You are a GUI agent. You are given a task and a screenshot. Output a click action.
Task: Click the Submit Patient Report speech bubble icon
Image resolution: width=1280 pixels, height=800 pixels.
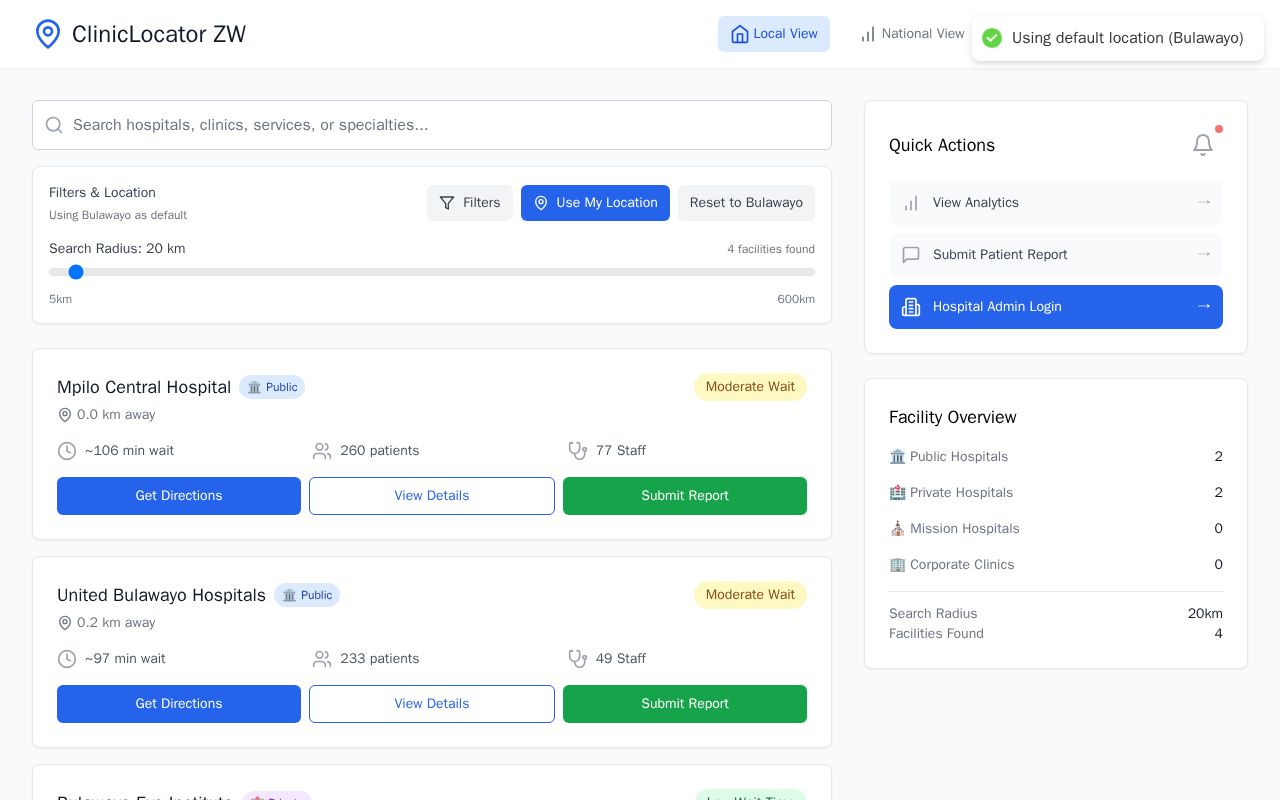click(x=911, y=255)
